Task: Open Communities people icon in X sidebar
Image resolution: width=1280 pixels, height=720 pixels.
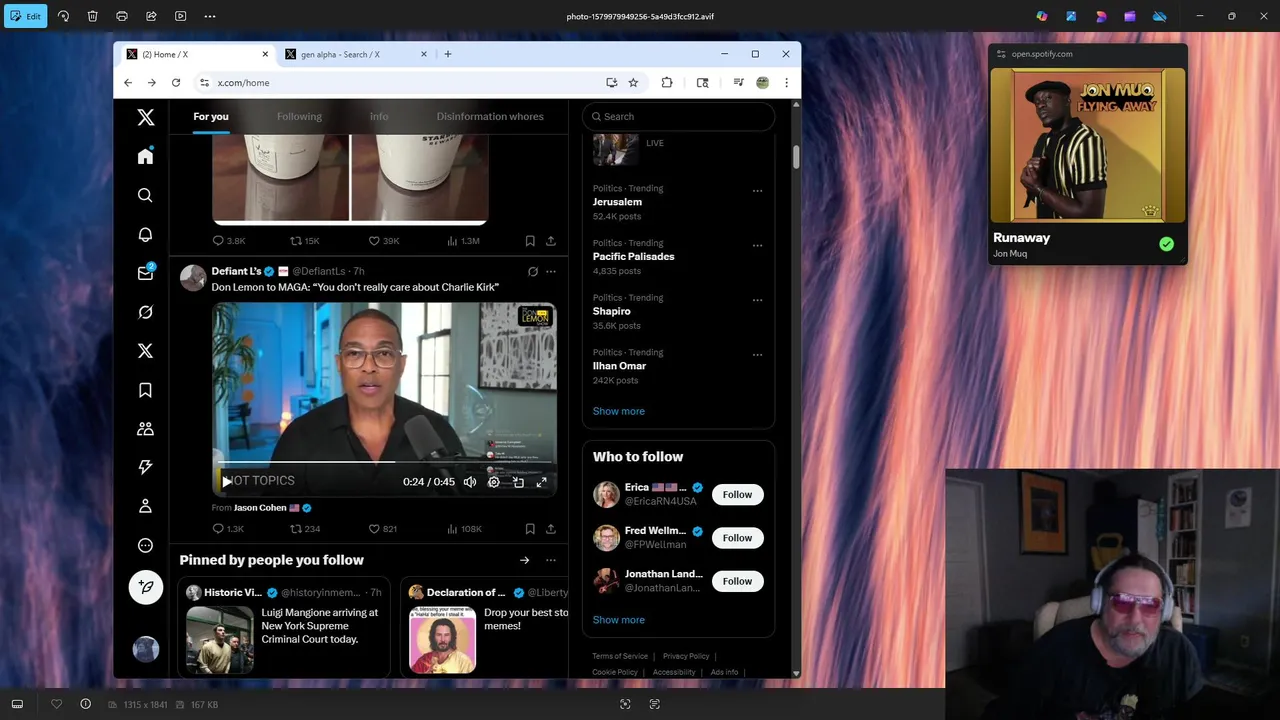Action: [x=145, y=429]
